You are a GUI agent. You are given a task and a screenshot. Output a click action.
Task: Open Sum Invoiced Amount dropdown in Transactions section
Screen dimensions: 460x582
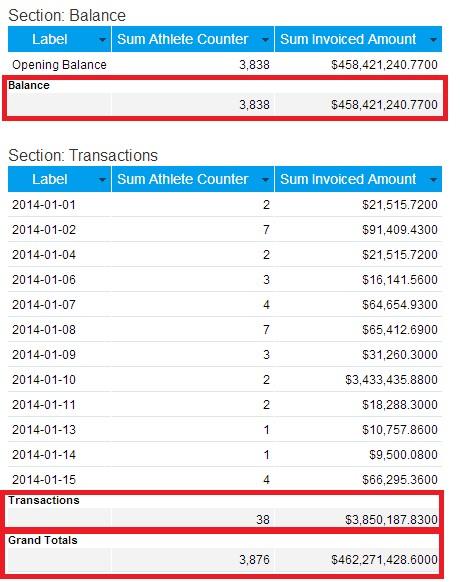pyautogui.click(x=433, y=180)
